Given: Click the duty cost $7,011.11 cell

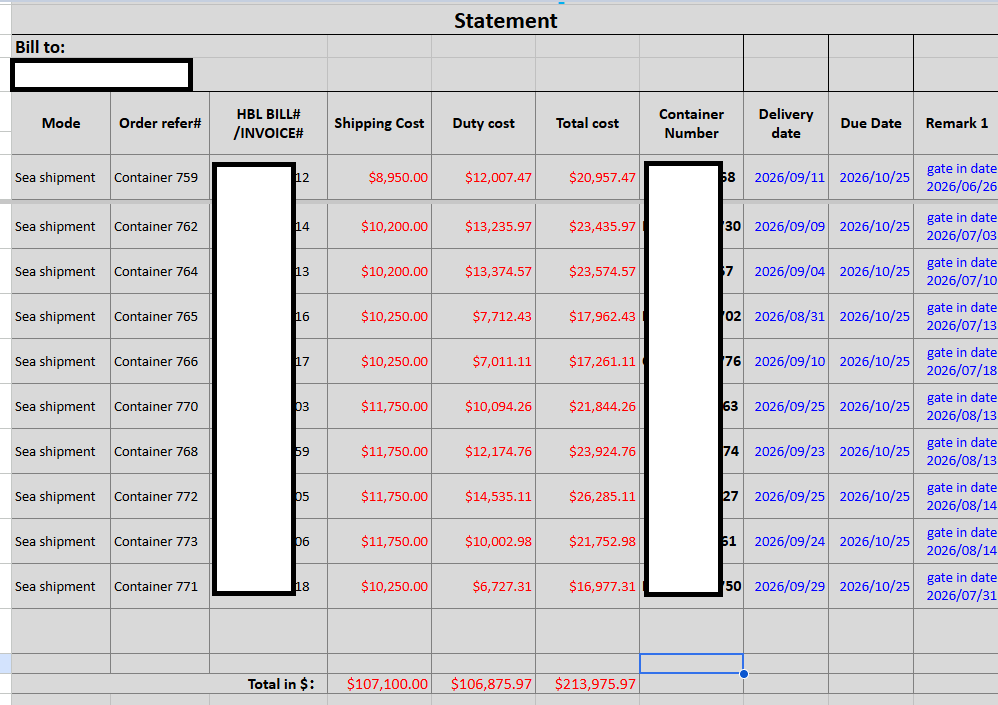Looking at the screenshot, I should [484, 361].
